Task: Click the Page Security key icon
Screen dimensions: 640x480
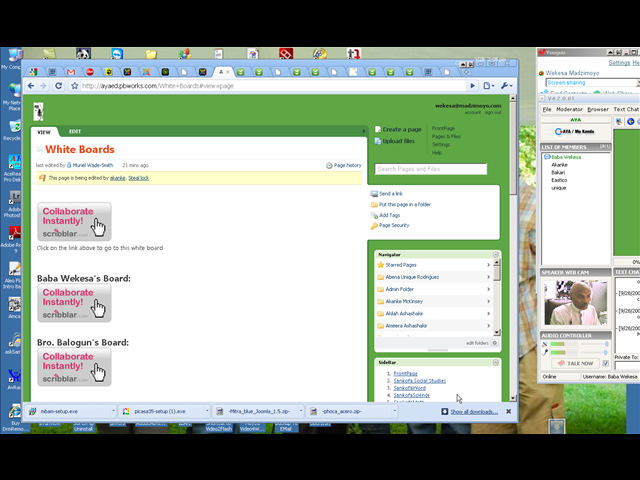Action: tap(374, 226)
